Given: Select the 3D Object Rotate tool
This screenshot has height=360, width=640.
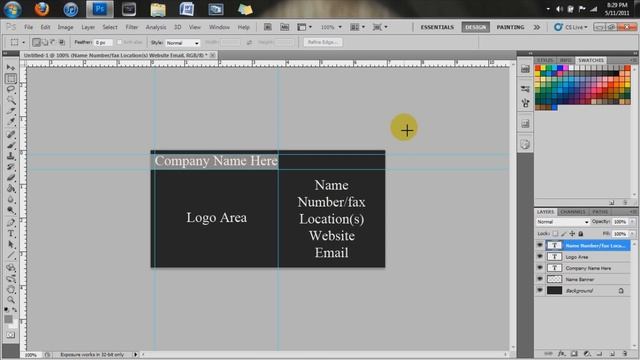Looking at the screenshot, I should (11, 268).
